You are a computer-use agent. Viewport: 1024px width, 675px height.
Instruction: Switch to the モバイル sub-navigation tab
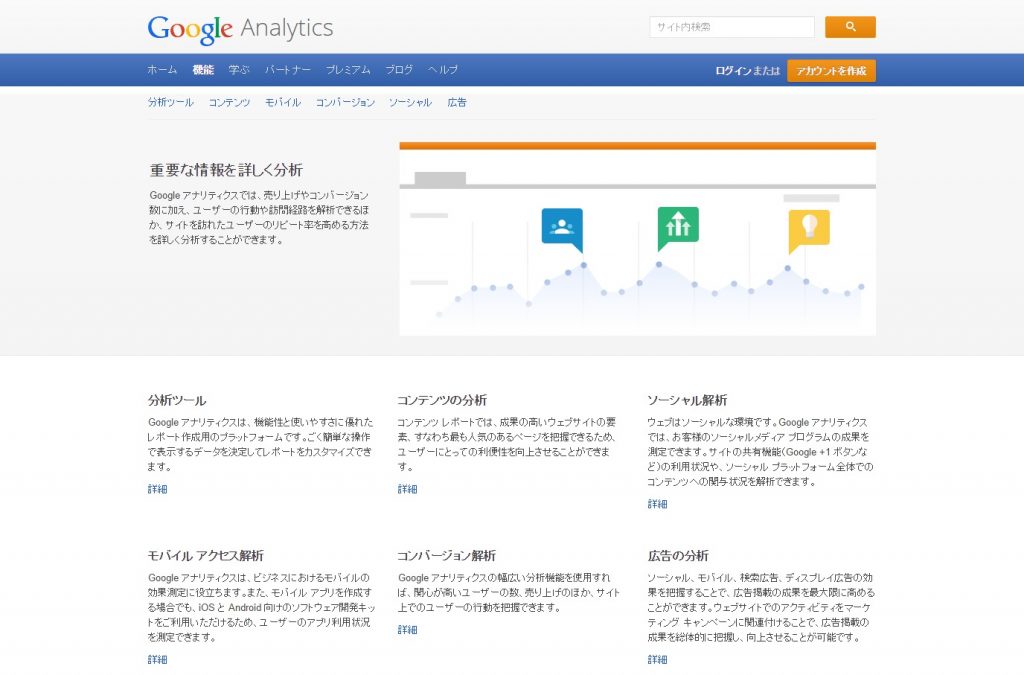pyautogui.click(x=283, y=102)
